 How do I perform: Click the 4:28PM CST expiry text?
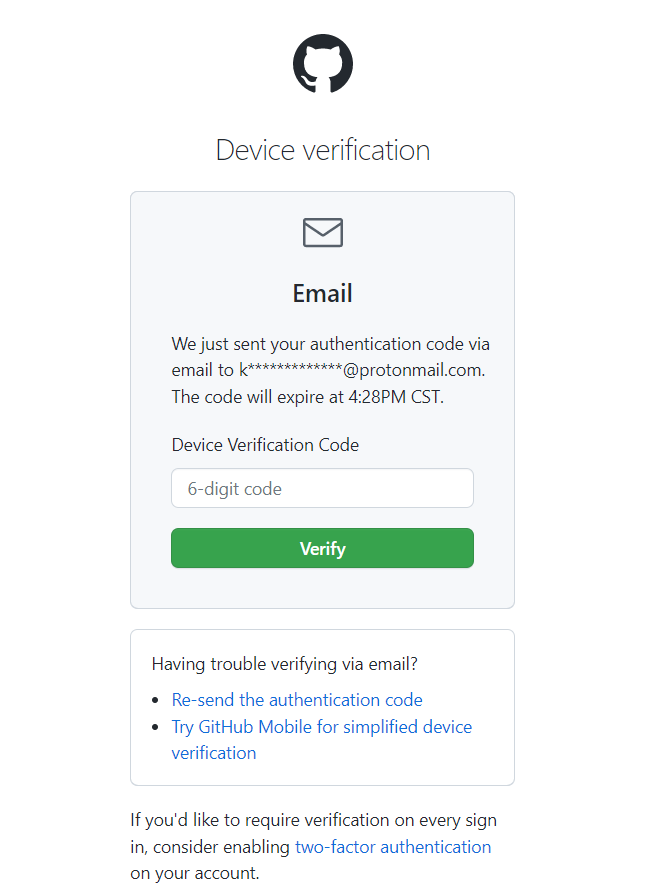pos(395,397)
